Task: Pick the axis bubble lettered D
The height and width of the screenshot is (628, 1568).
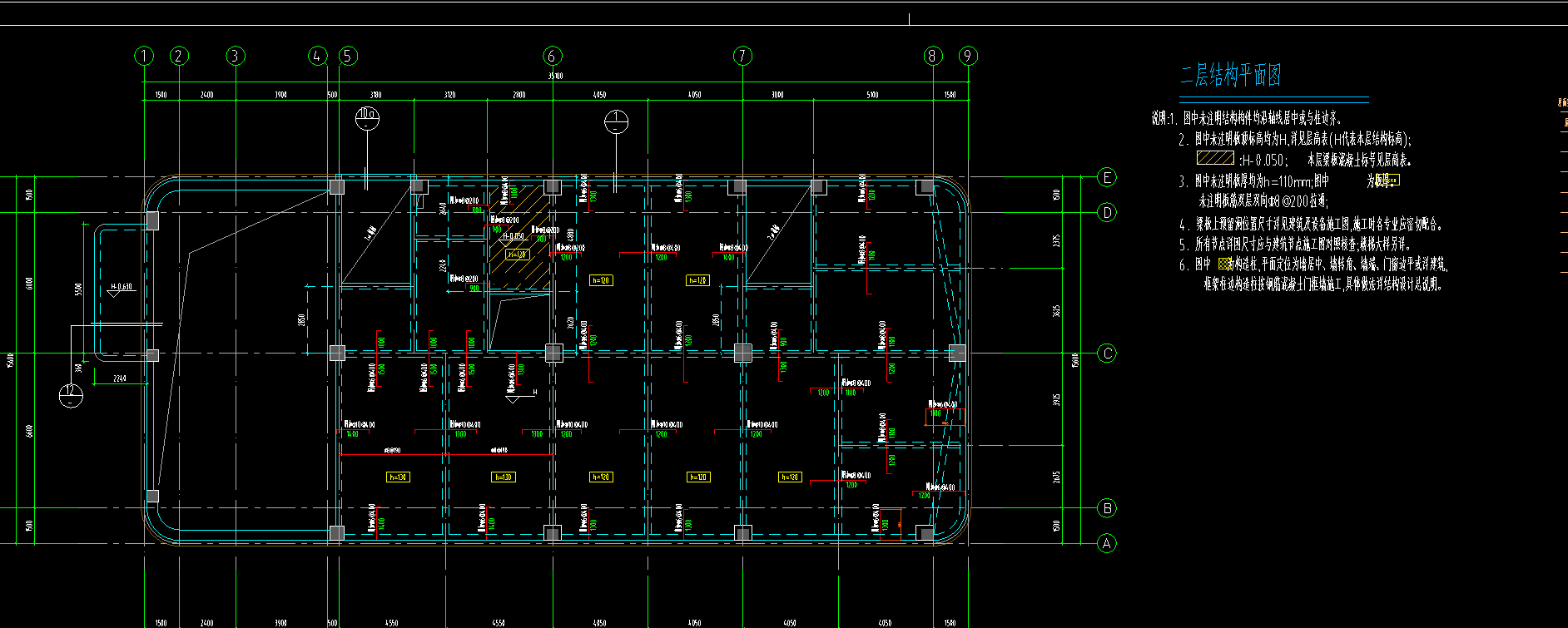Action: pos(1107,212)
